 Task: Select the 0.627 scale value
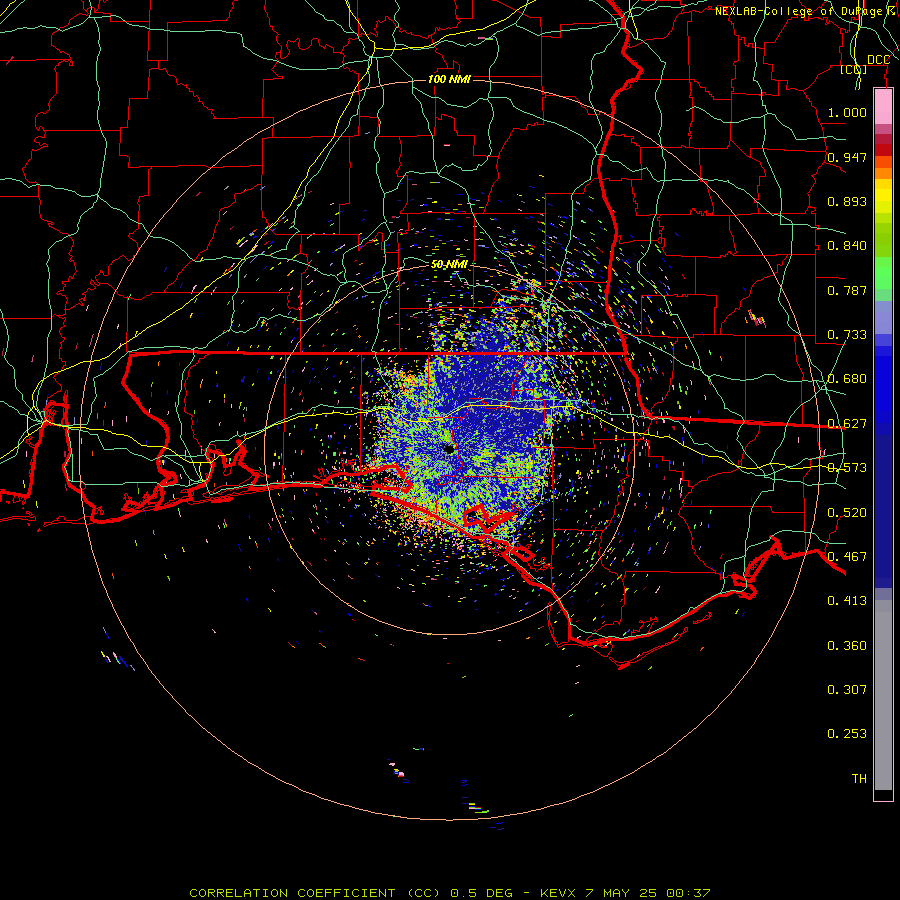click(847, 424)
